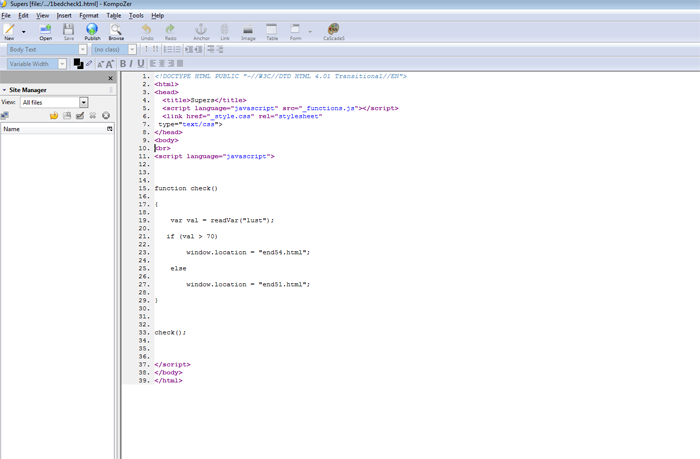Click the highlight color pen icon
Screen dimensions: 700x459
89,63
